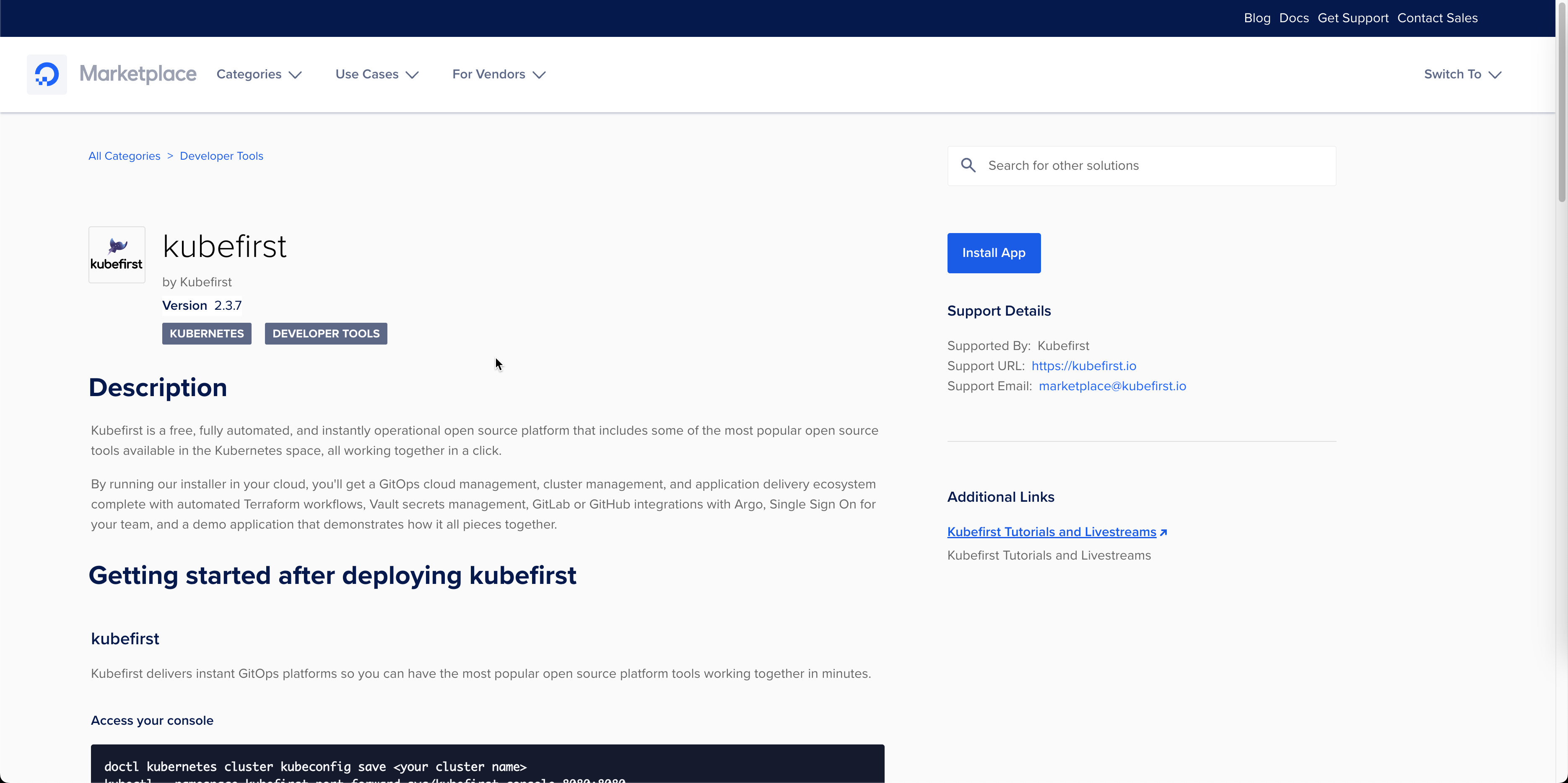The height and width of the screenshot is (783, 1568).
Task: Select the KUBERNETES tag
Action: (x=206, y=333)
